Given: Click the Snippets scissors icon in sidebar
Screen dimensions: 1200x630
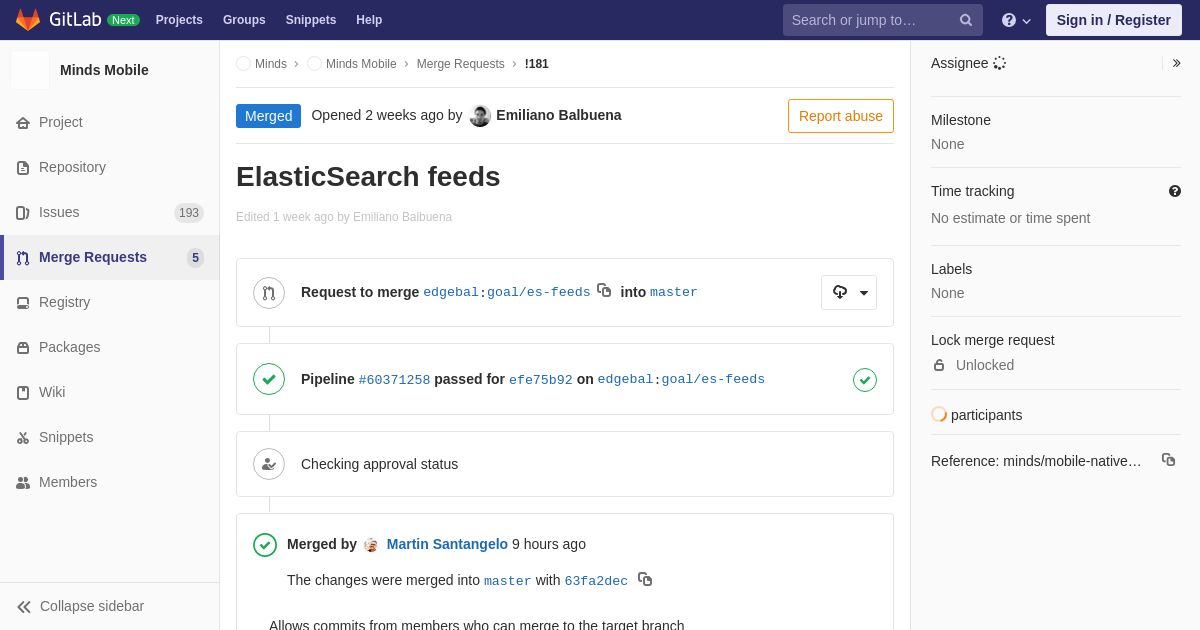Looking at the screenshot, I should coord(23,438).
